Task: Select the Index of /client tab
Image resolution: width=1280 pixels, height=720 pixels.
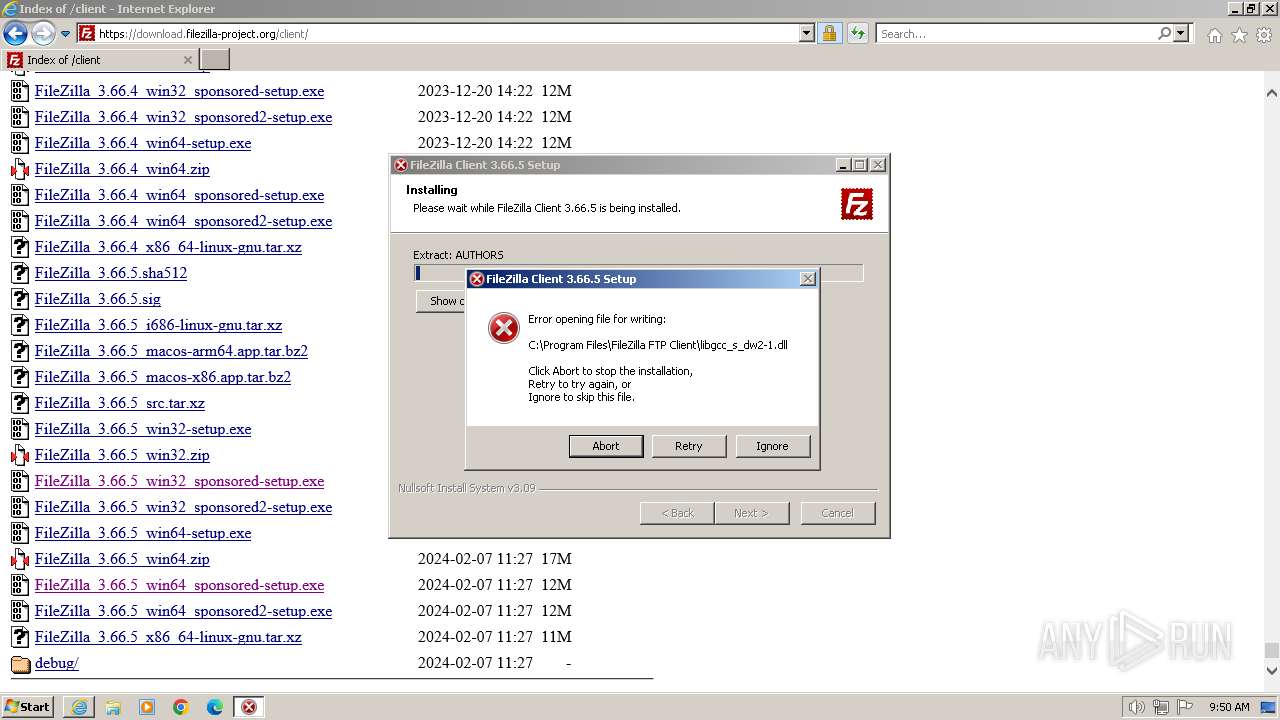Action: (100, 60)
